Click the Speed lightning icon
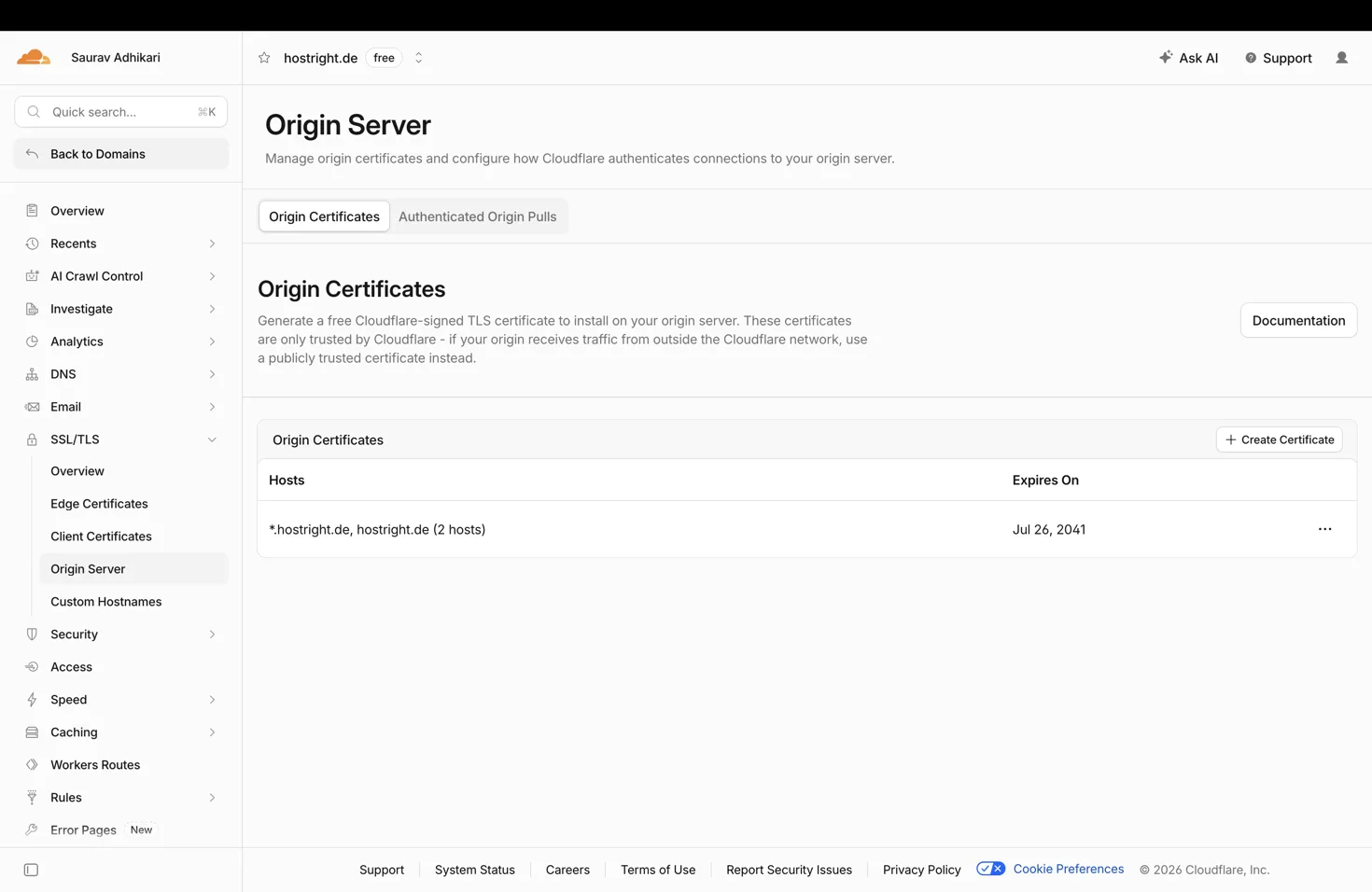The width and height of the screenshot is (1372, 892). point(32,700)
